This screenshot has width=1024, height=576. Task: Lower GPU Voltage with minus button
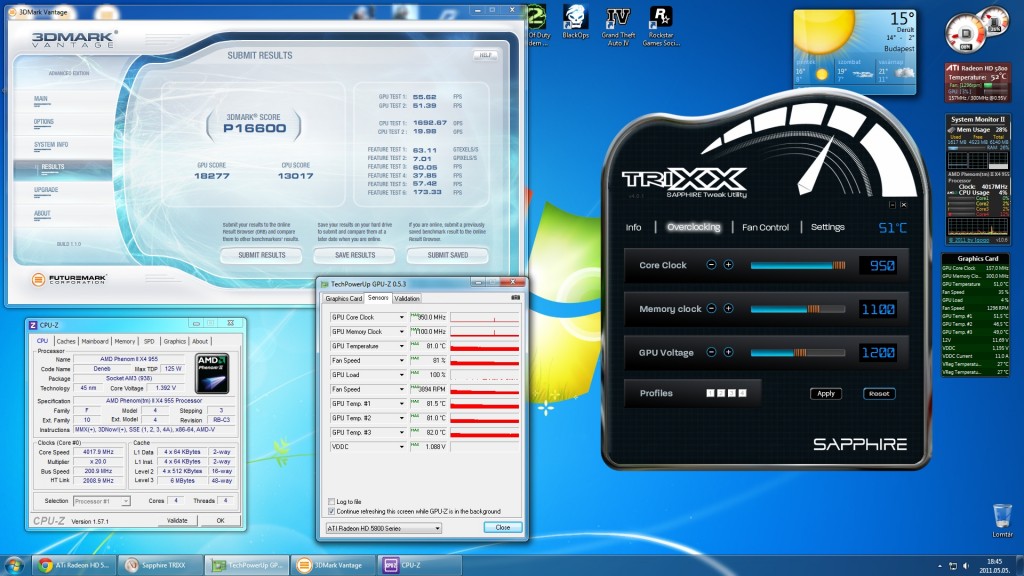click(x=711, y=352)
